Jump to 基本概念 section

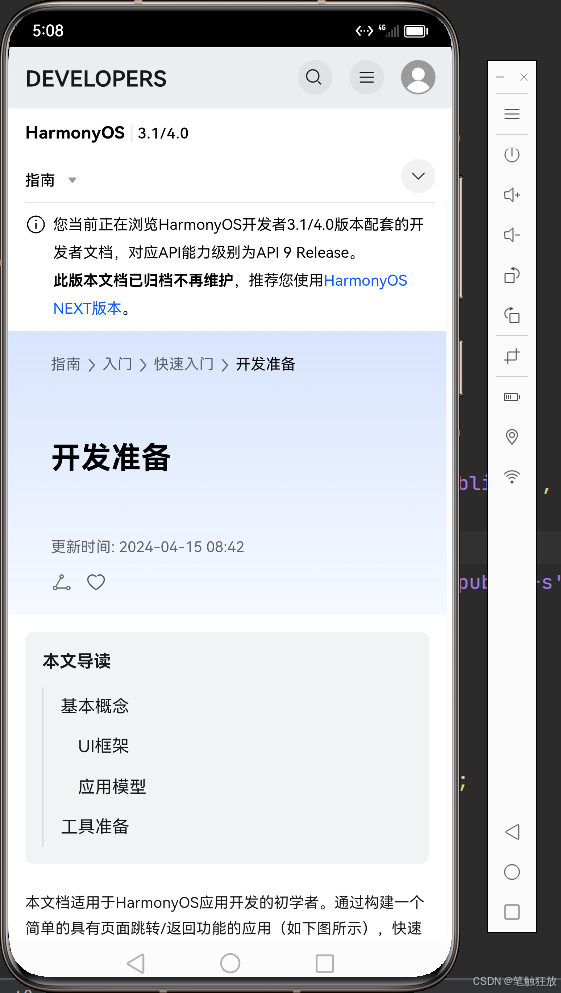point(95,705)
